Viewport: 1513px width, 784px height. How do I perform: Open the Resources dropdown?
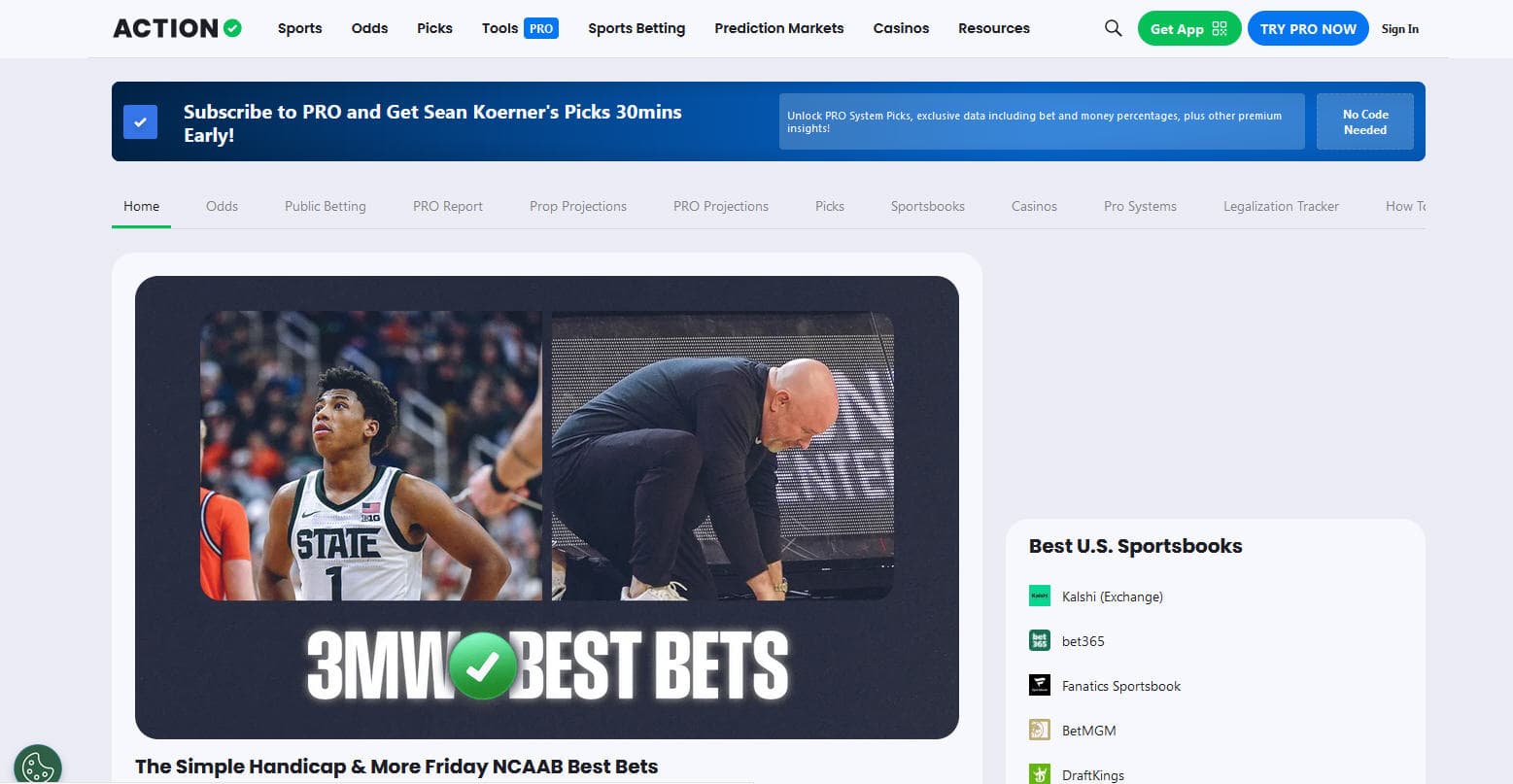pyautogui.click(x=993, y=28)
